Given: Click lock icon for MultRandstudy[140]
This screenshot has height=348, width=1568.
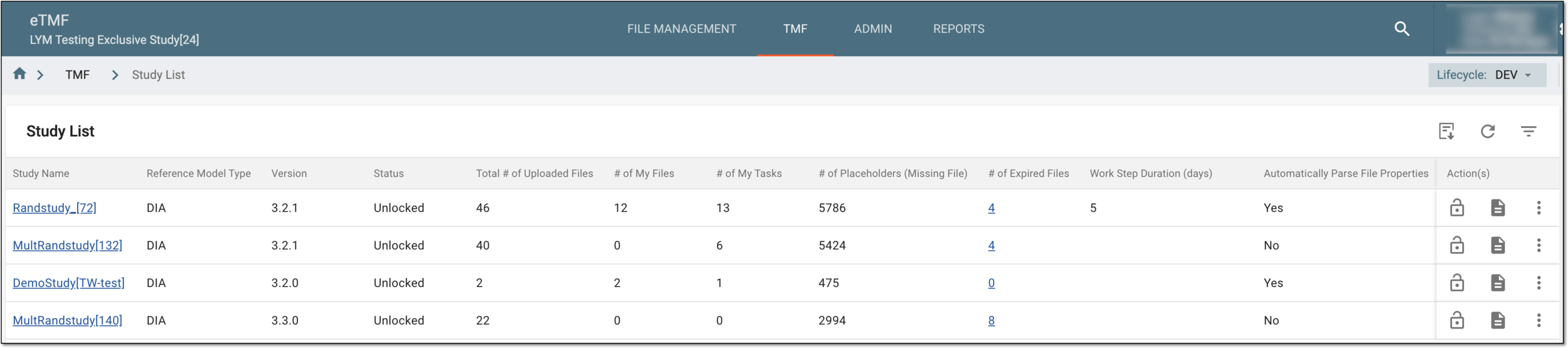Looking at the screenshot, I should pos(1457,321).
